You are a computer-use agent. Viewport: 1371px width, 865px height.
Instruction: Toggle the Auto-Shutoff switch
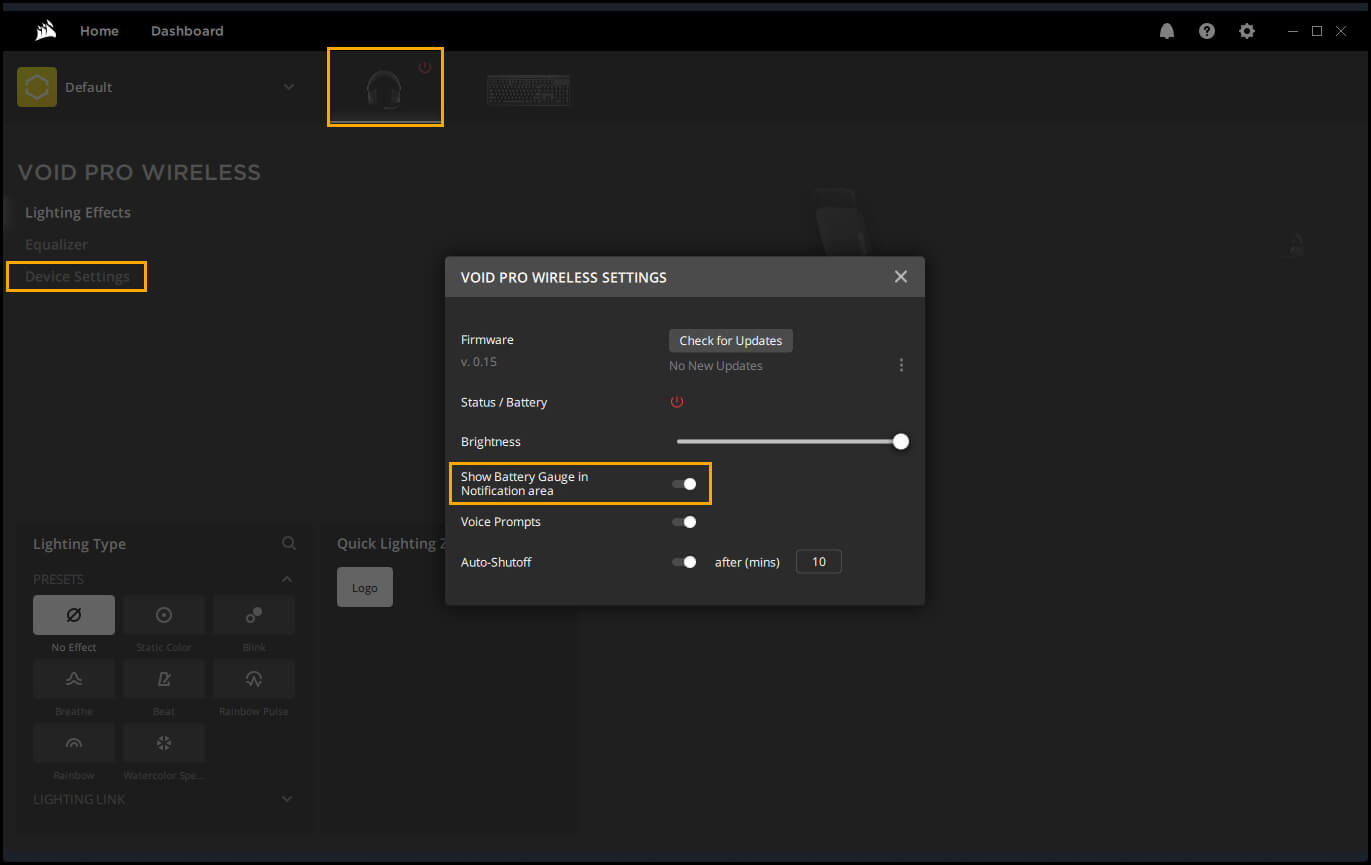pyautogui.click(x=684, y=562)
